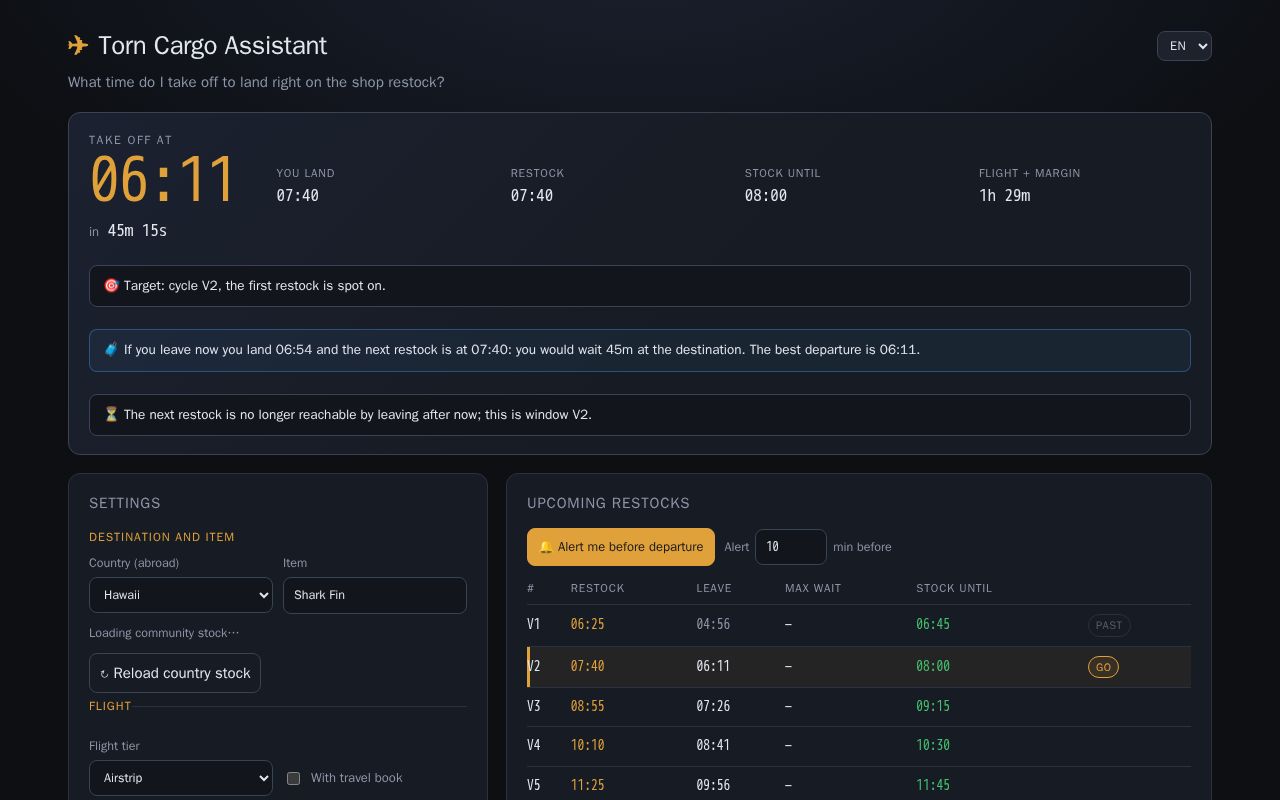Viewport: 1280px width, 800px height.
Task: Click the 45m 15s countdown value
Action: (137, 231)
